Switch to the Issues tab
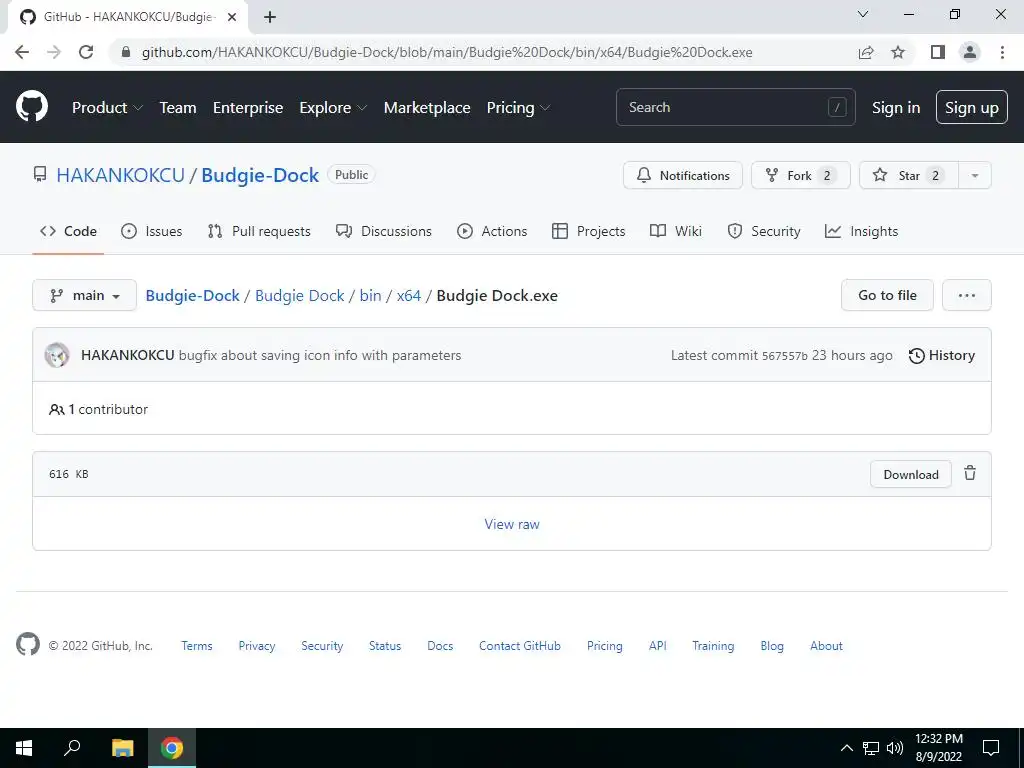Screen dimensions: 1024x768 point(152,231)
